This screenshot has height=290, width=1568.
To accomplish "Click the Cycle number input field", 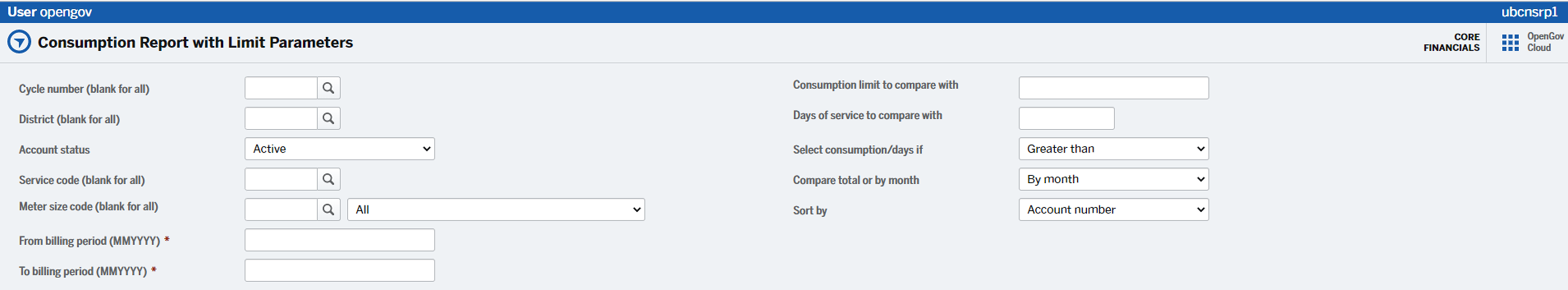I will [x=281, y=88].
